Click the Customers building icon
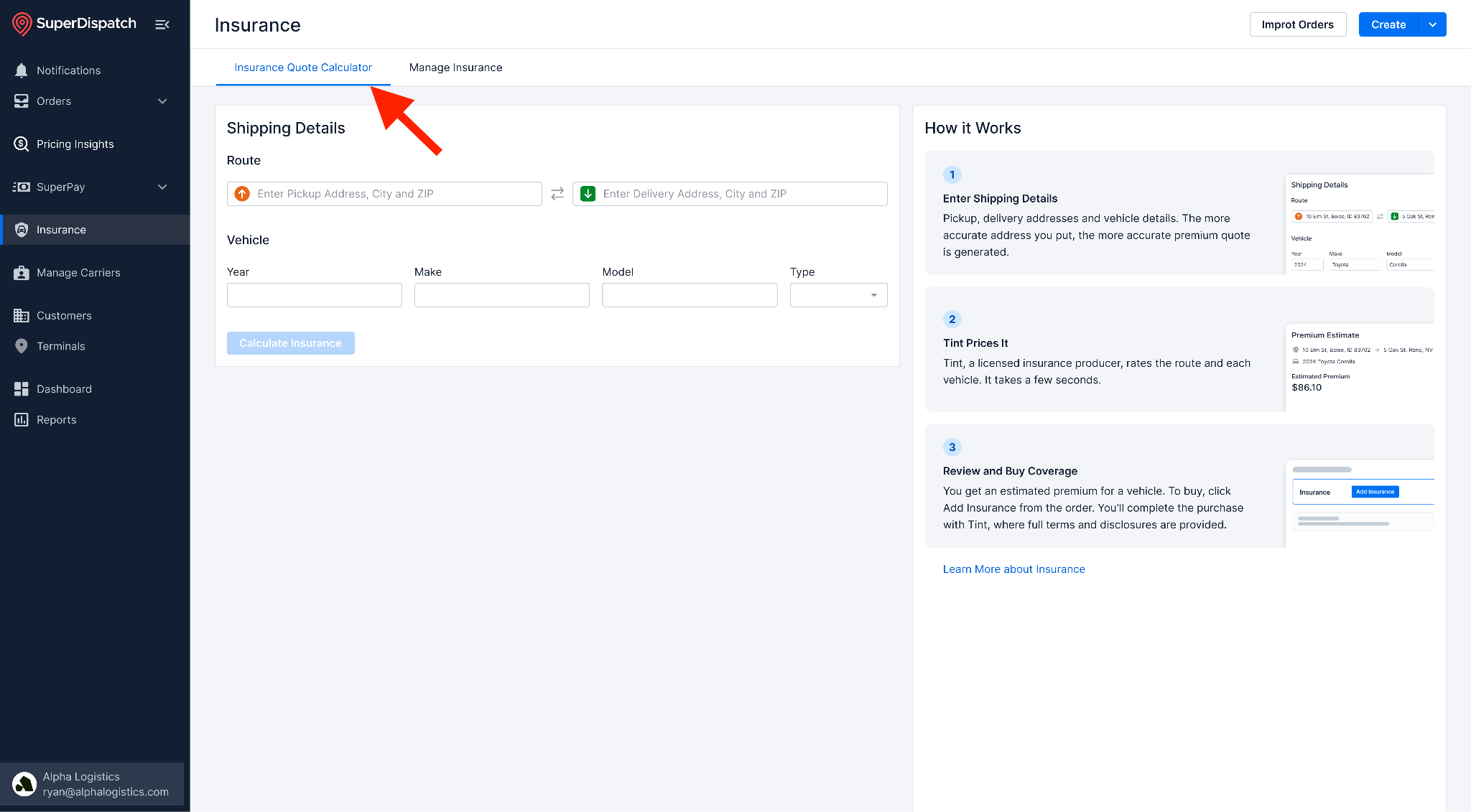Screen dimensions: 1471x812 tap(22, 316)
